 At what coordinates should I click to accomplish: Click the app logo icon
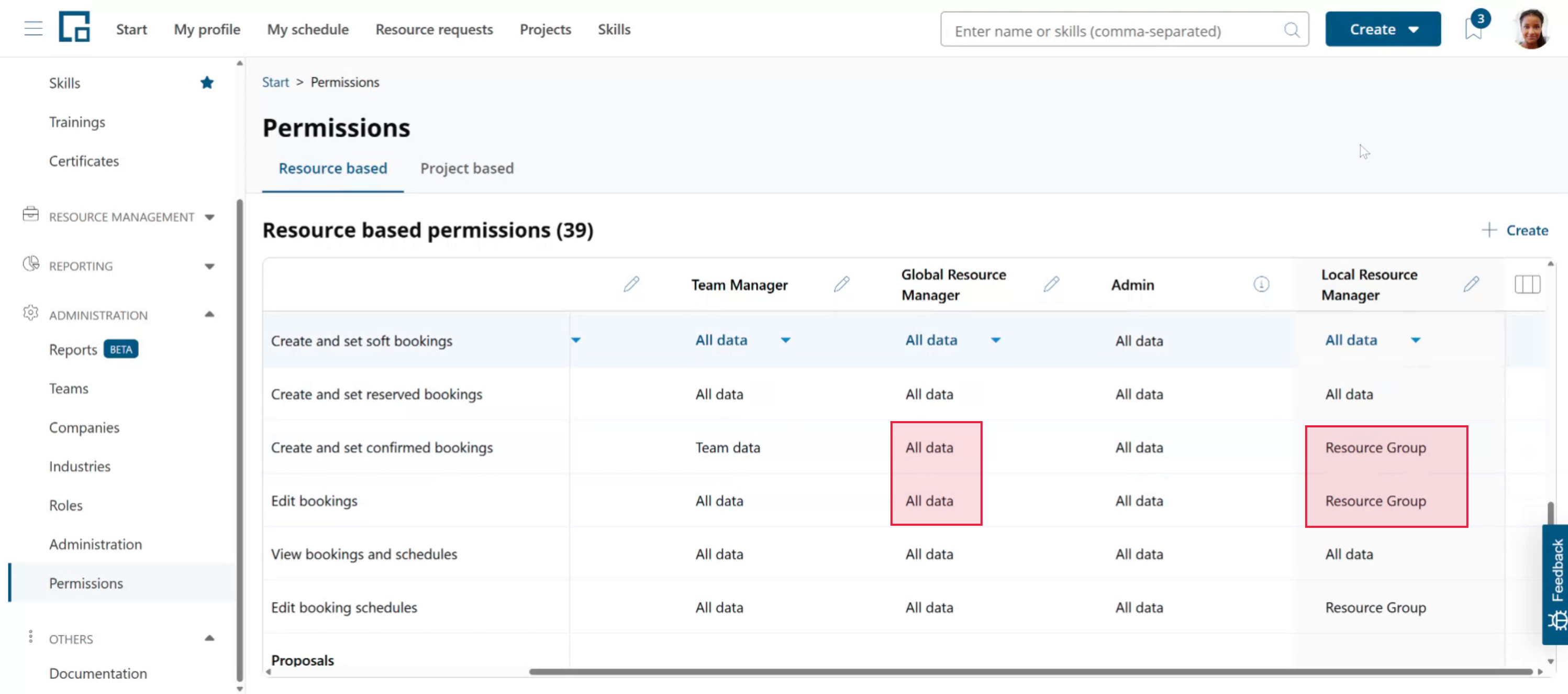click(x=74, y=27)
